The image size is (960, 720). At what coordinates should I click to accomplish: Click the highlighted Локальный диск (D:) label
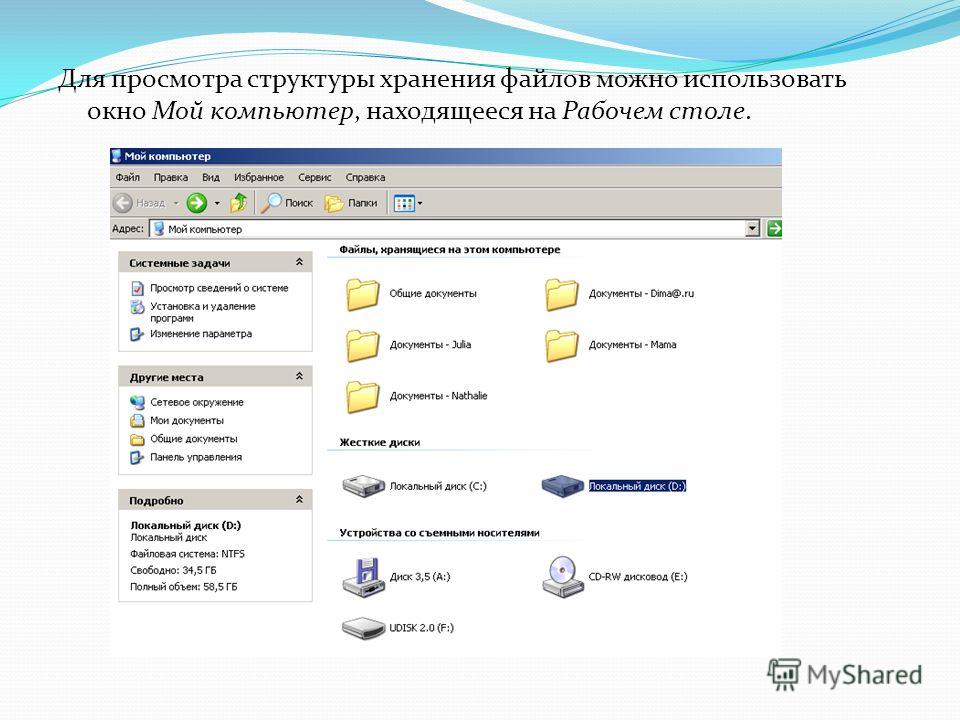click(x=637, y=486)
